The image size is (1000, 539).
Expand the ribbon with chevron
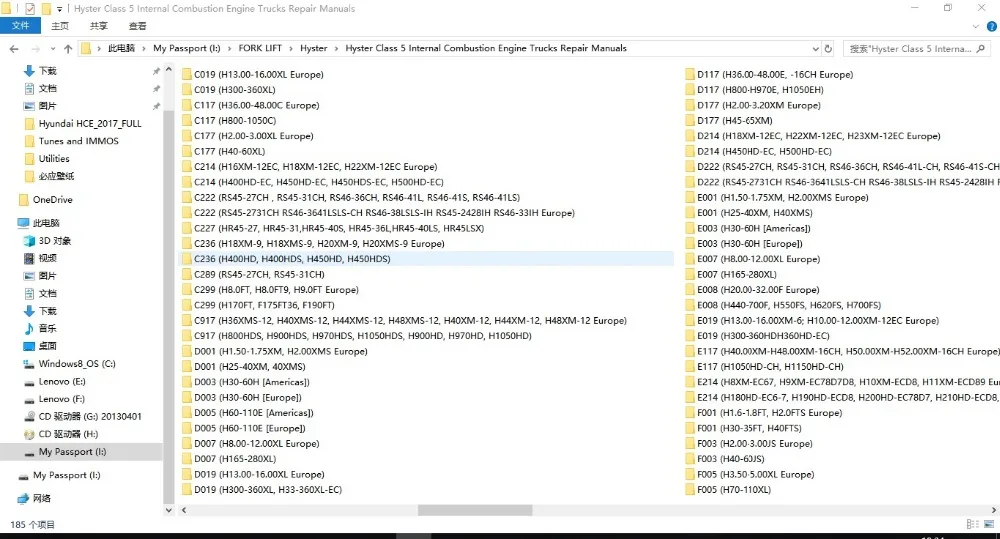pyautogui.click(x=975, y=26)
